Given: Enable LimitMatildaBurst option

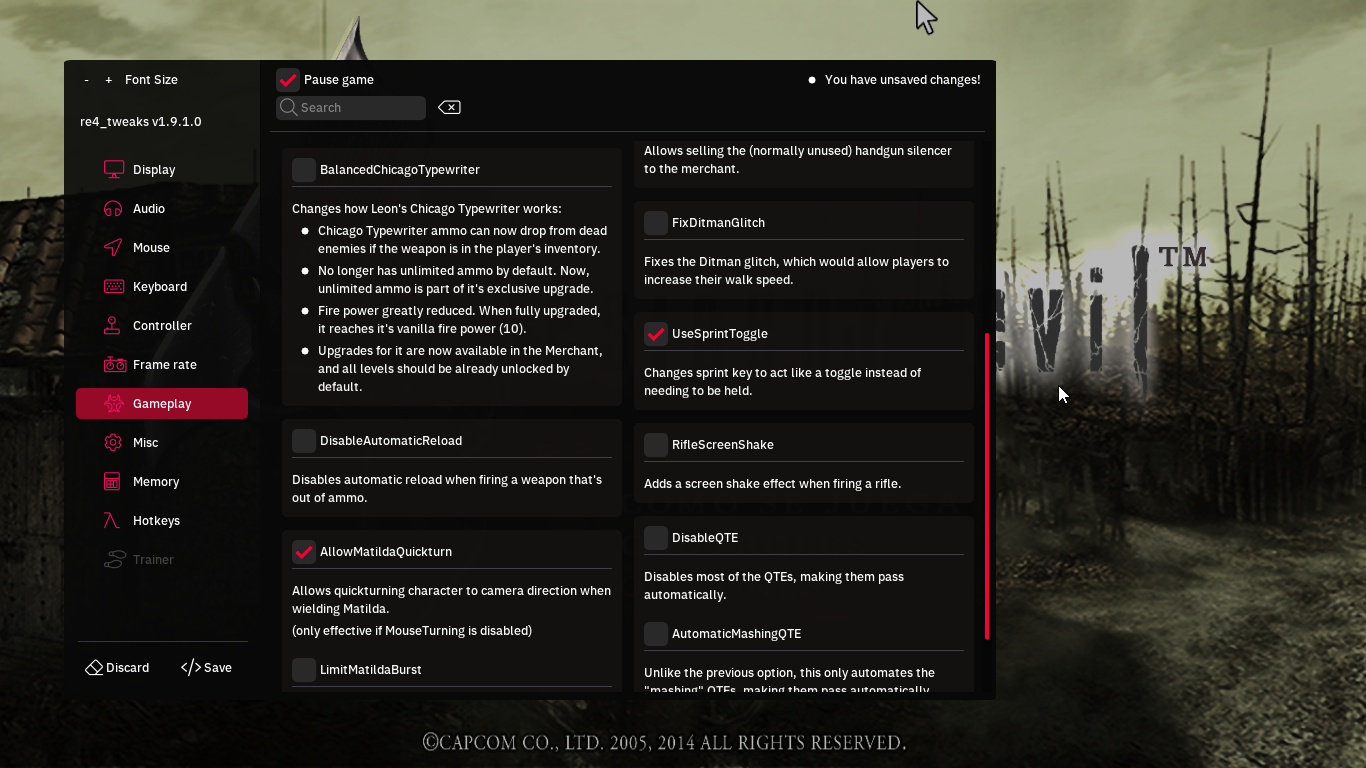Looking at the screenshot, I should [x=304, y=670].
